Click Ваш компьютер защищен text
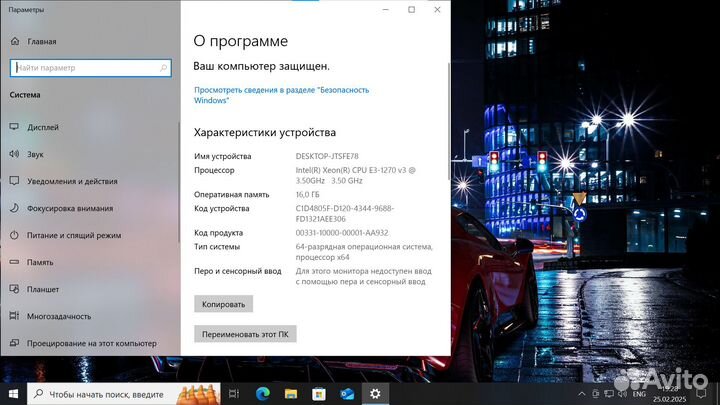This screenshot has width=720, height=405. (x=261, y=66)
